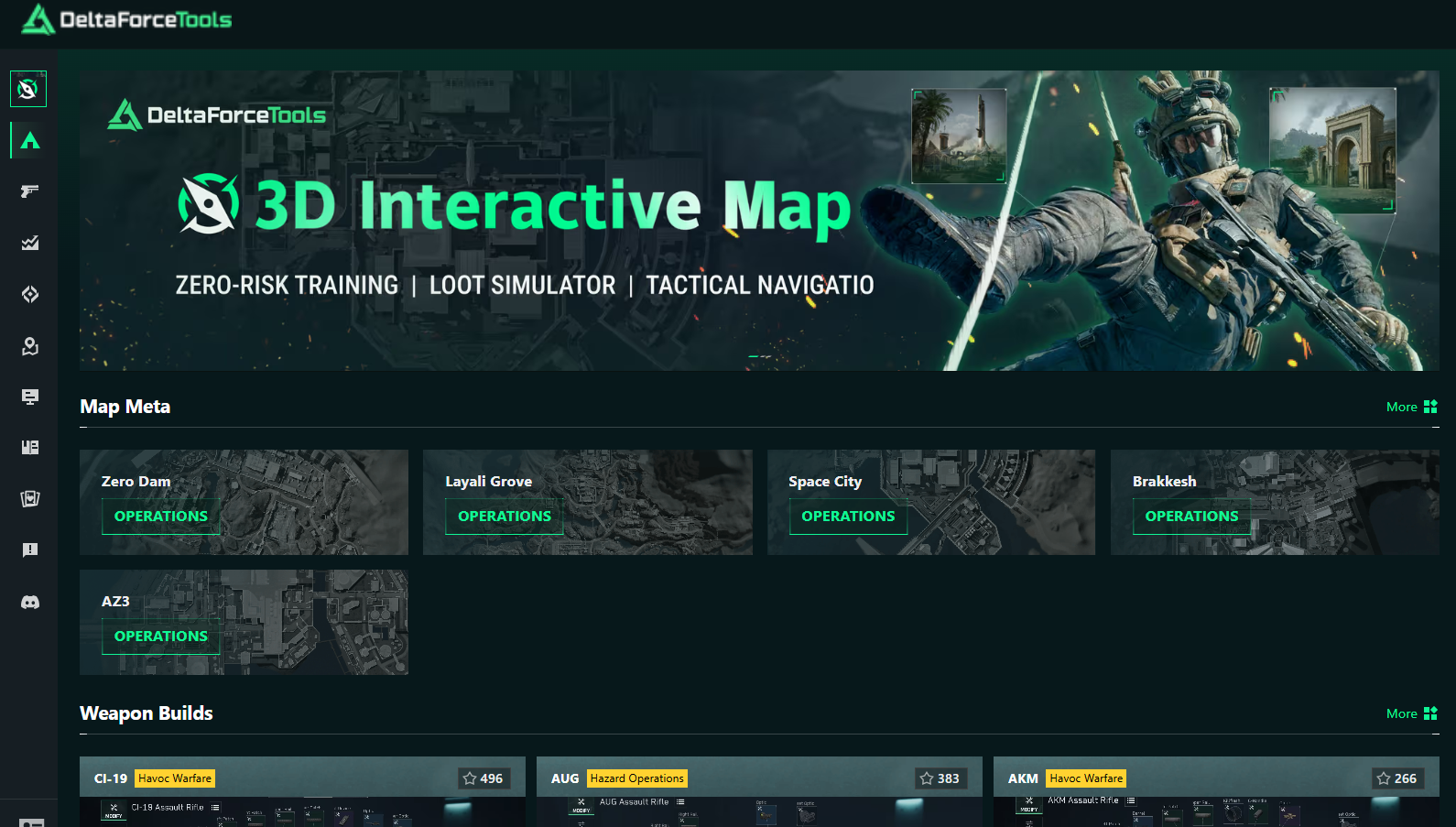Select the green home logo sidebar icon
Screen dimensions: 1456x827
(29, 140)
